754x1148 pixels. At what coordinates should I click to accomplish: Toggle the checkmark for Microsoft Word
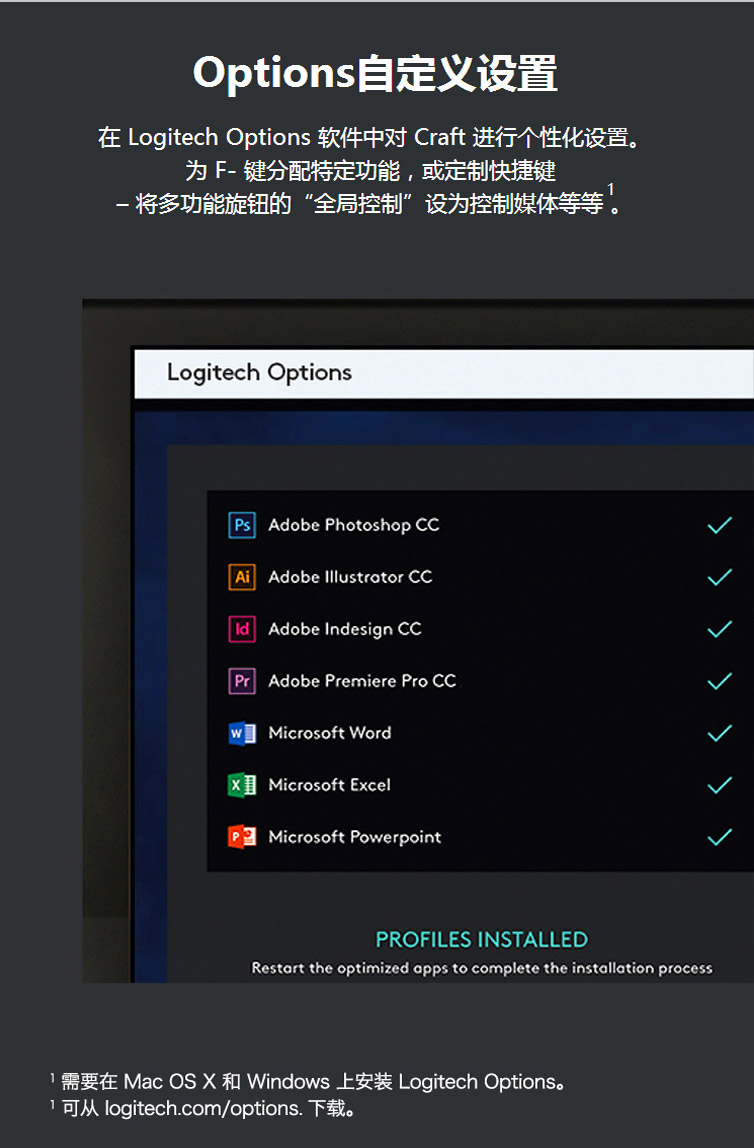pos(720,733)
